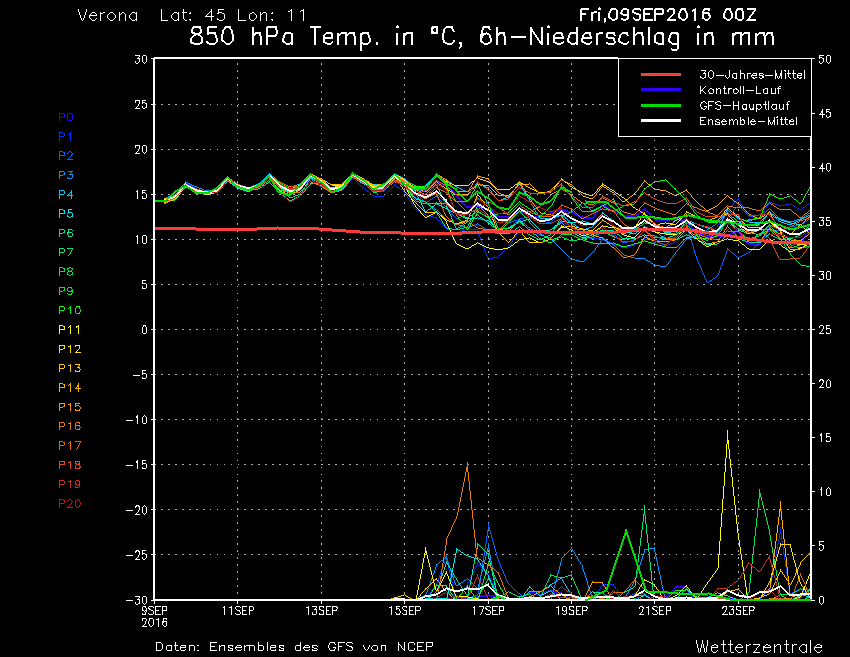Select the "Ensemble-Mittel" legend label
The height and width of the screenshot is (657, 850).
click(x=748, y=121)
